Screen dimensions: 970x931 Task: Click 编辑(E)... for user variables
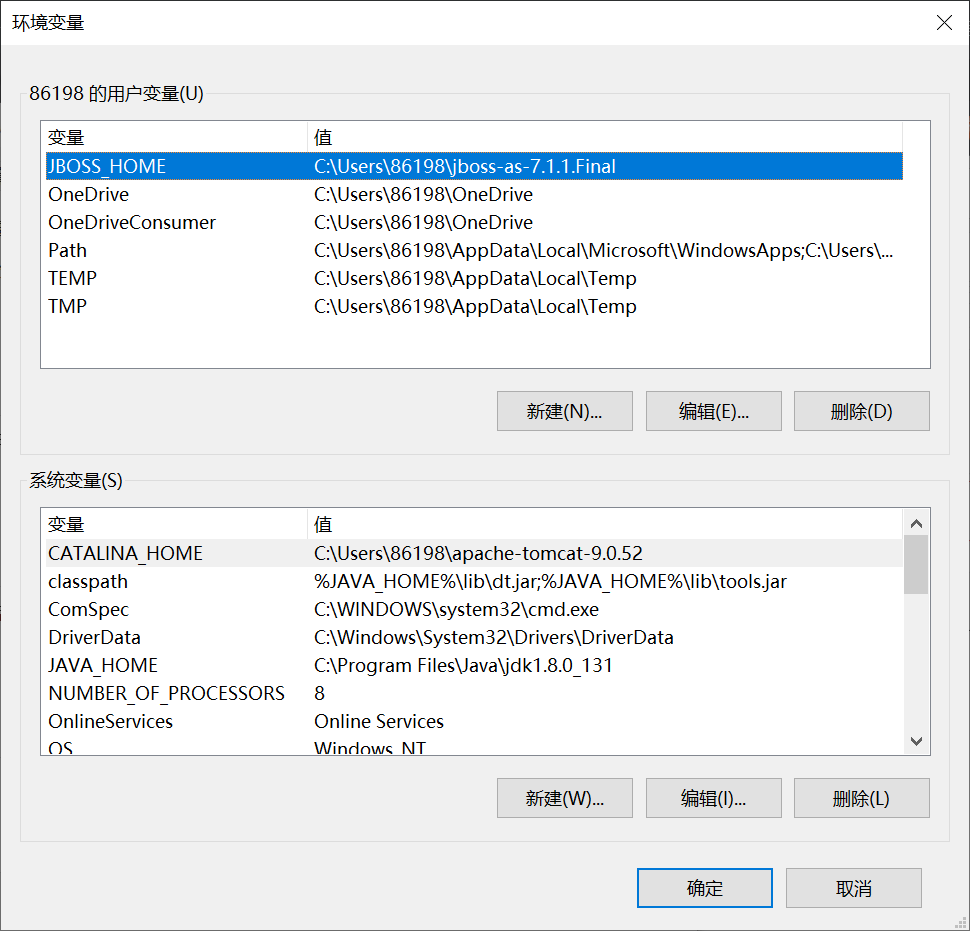[713, 411]
